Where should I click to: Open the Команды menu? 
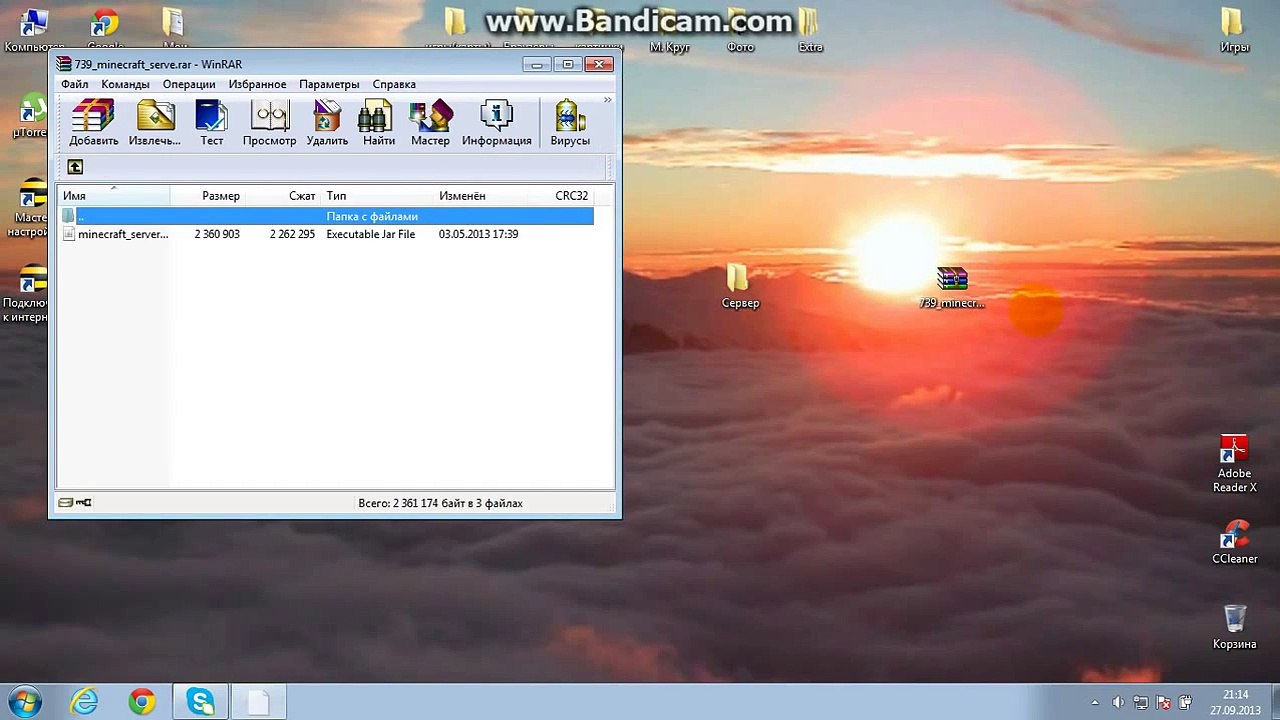(x=125, y=84)
